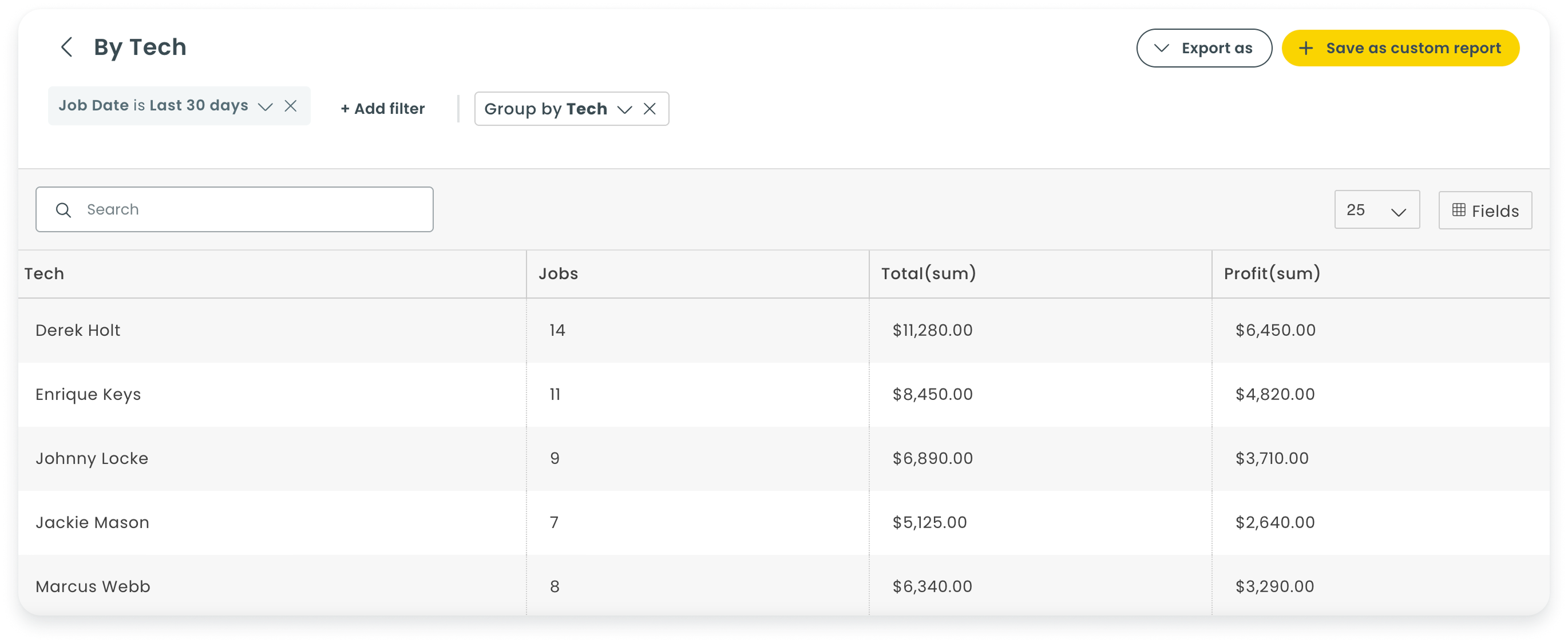Save as custom report
Image resolution: width=1568 pixels, height=643 pixels.
click(x=1400, y=48)
